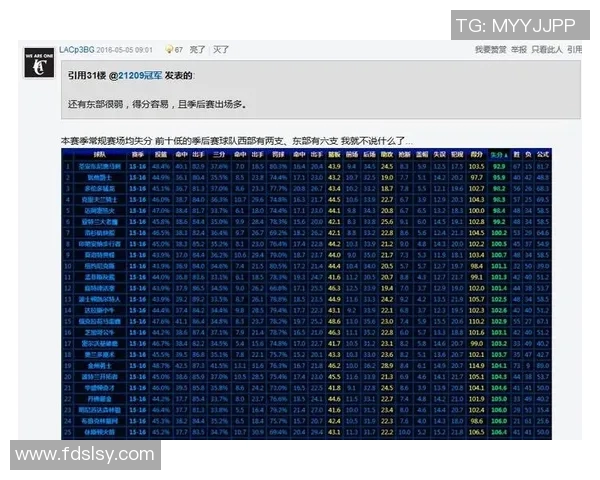This screenshot has height=480, width=600.
Task: Click the 我要赞赏 link
Action: (x=491, y=50)
